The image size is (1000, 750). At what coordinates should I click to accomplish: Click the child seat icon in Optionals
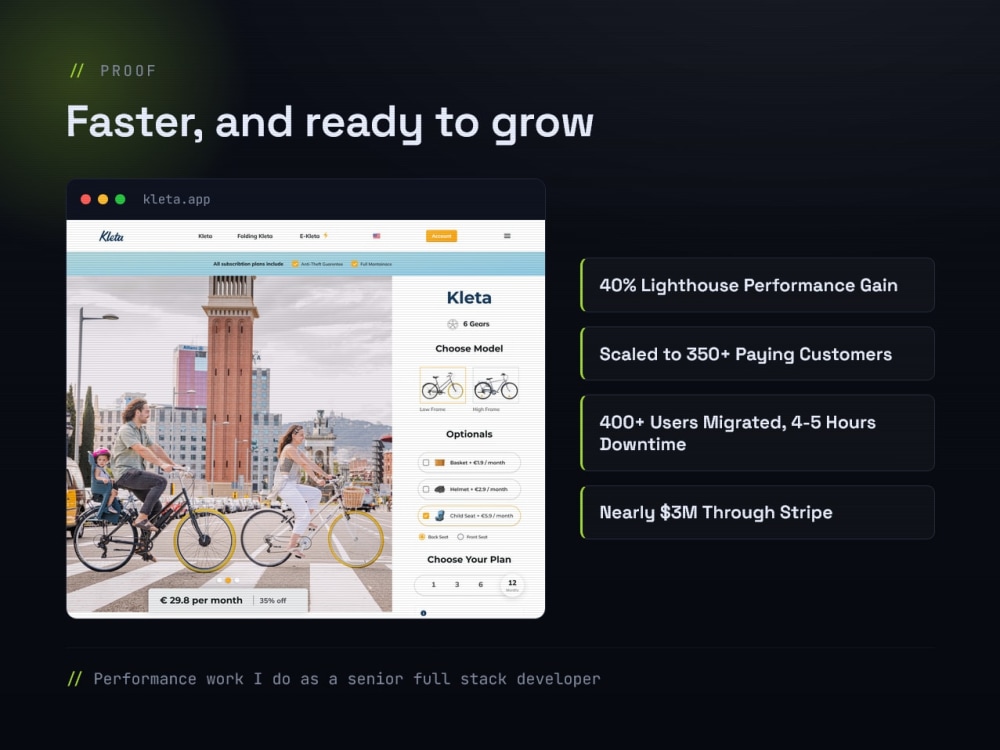pyautogui.click(x=439, y=516)
